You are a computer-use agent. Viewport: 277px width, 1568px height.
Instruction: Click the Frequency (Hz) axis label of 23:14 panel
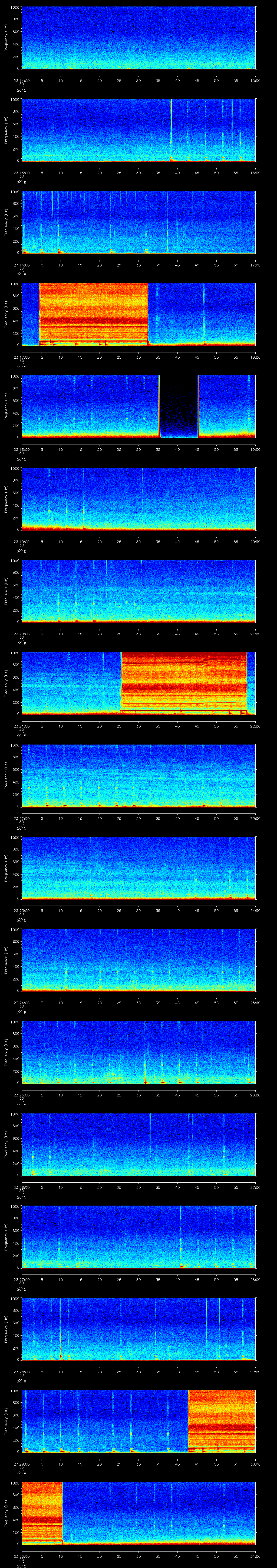(7, 38)
